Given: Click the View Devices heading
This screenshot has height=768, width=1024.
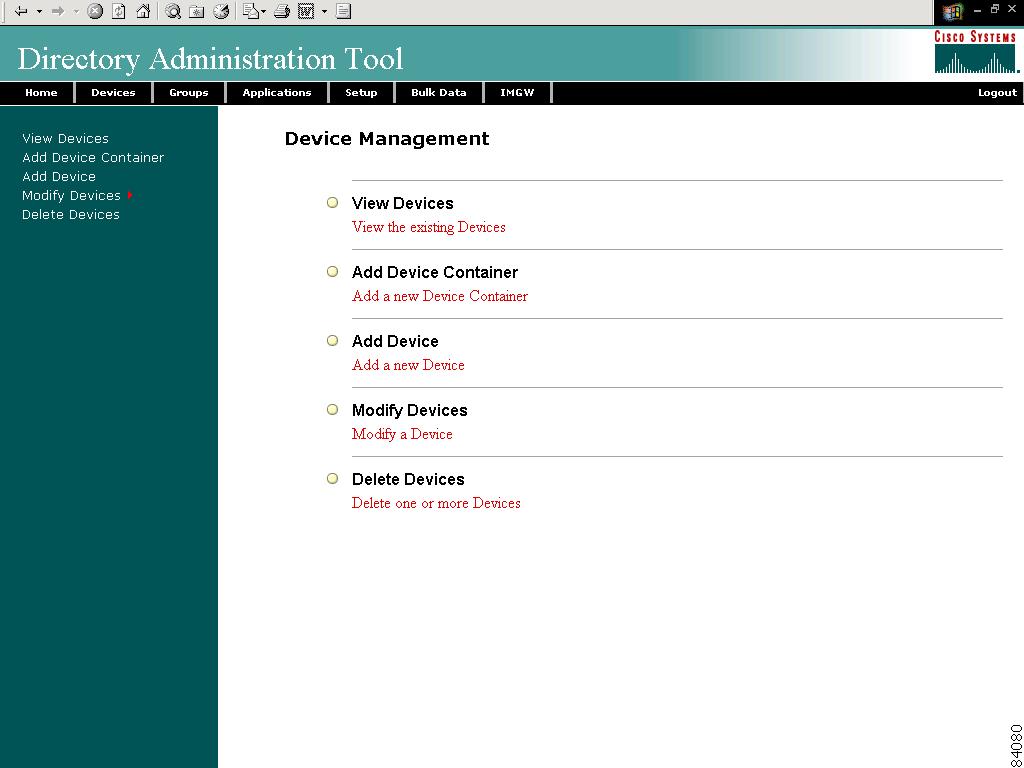Looking at the screenshot, I should [402, 203].
